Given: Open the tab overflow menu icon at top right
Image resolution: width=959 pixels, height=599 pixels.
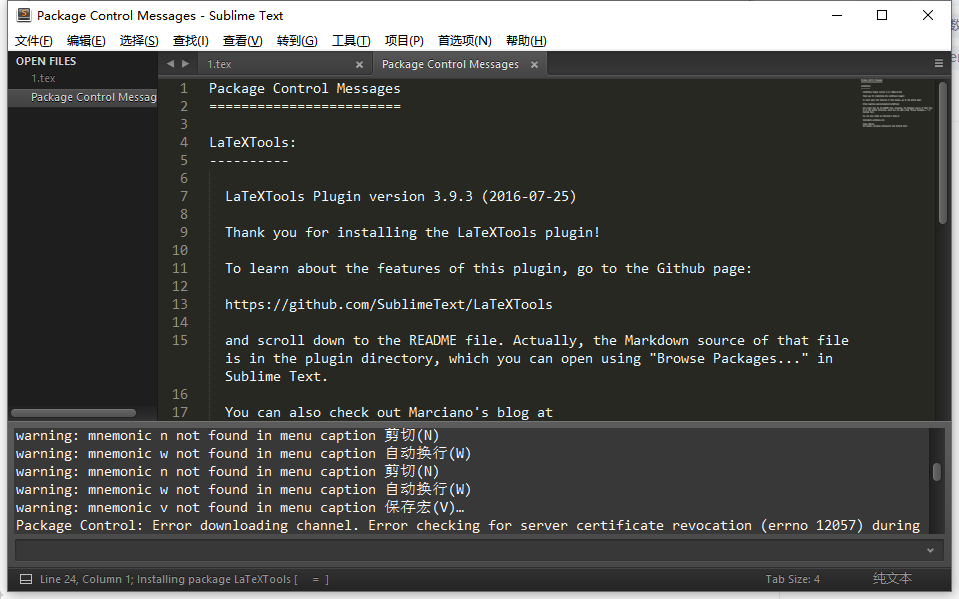Looking at the screenshot, I should [938, 62].
